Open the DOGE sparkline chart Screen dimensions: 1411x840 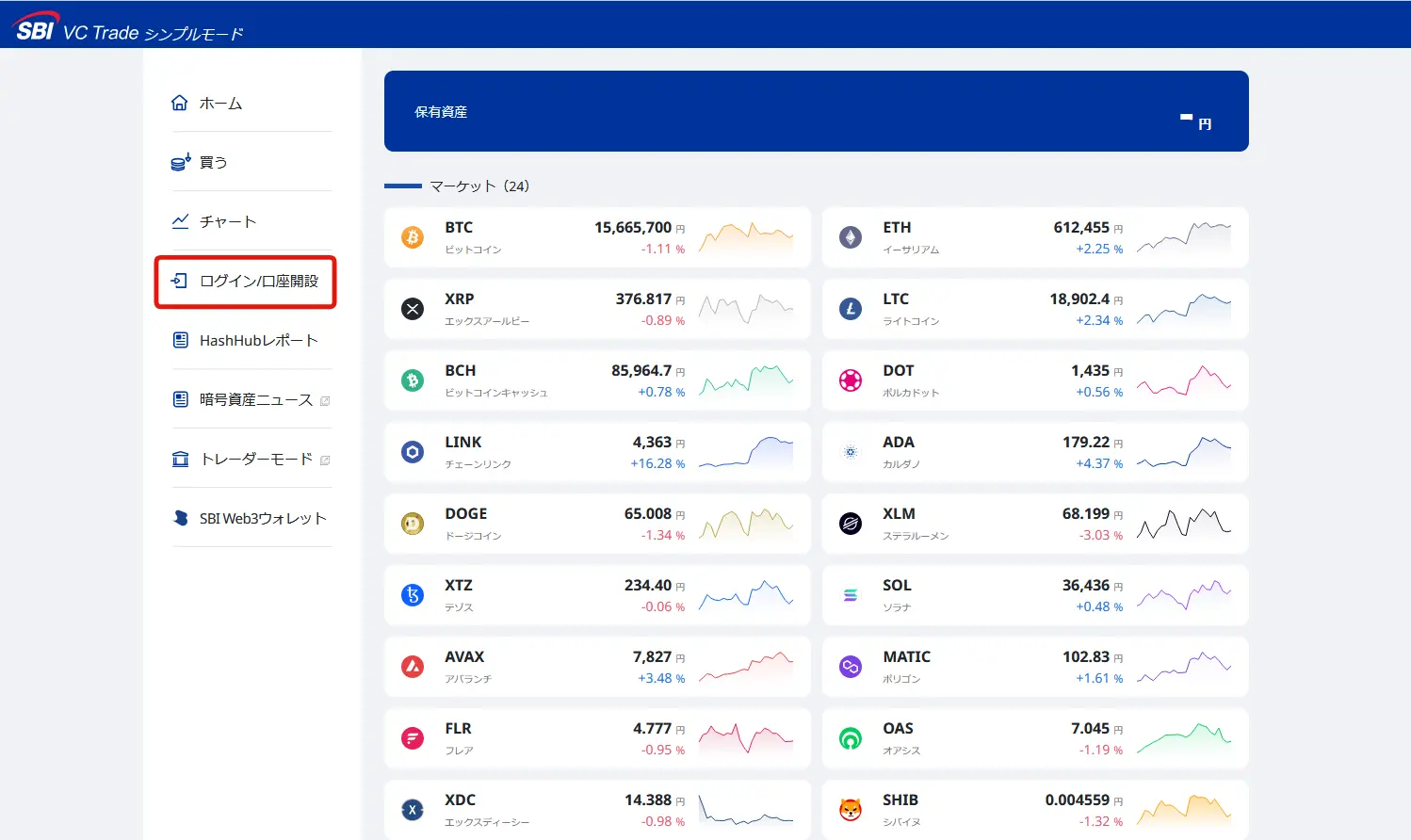[x=746, y=524]
